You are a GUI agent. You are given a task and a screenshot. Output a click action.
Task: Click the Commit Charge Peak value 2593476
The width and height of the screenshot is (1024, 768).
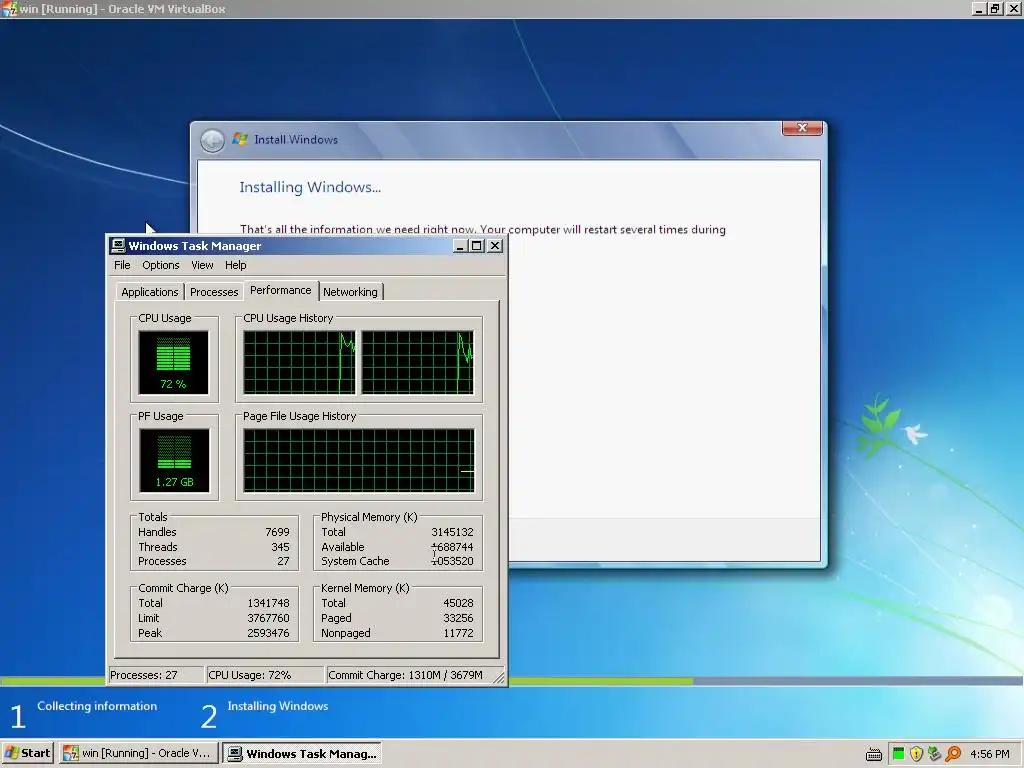(x=268, y=633)
